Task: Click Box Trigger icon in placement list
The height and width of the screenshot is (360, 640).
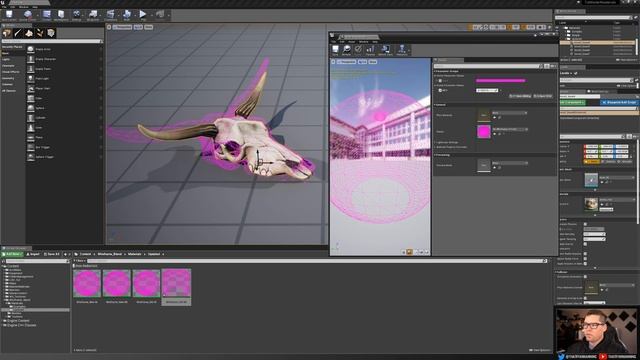Action: coord(31,147)
